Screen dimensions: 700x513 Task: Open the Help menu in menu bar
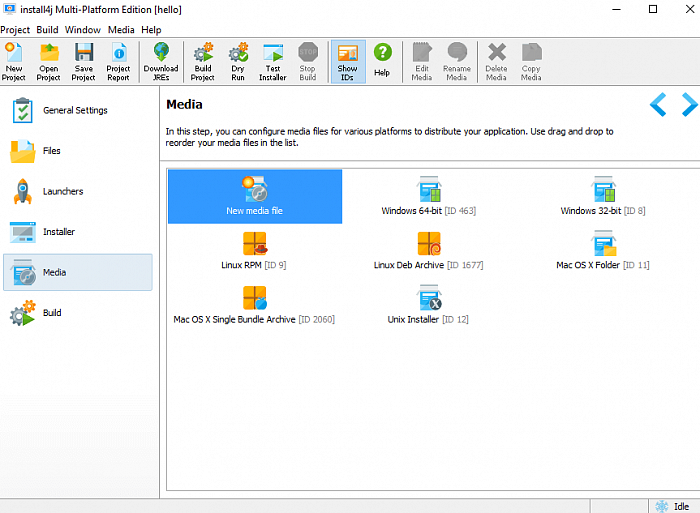pos(151,30)
